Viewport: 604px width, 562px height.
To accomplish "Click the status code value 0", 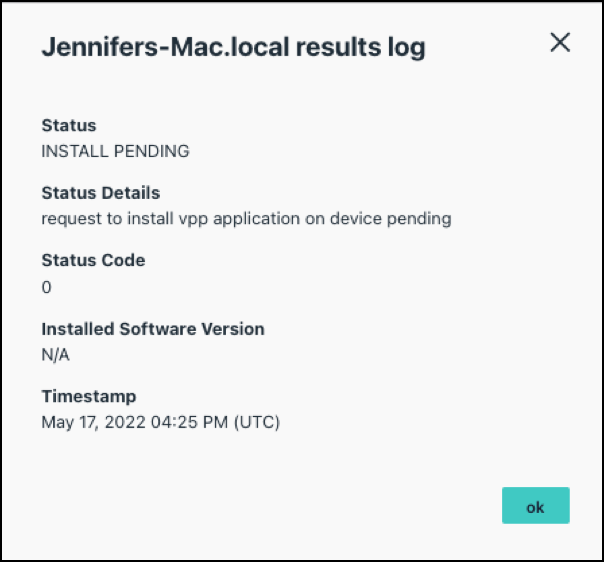I will [x=46, y=287].
